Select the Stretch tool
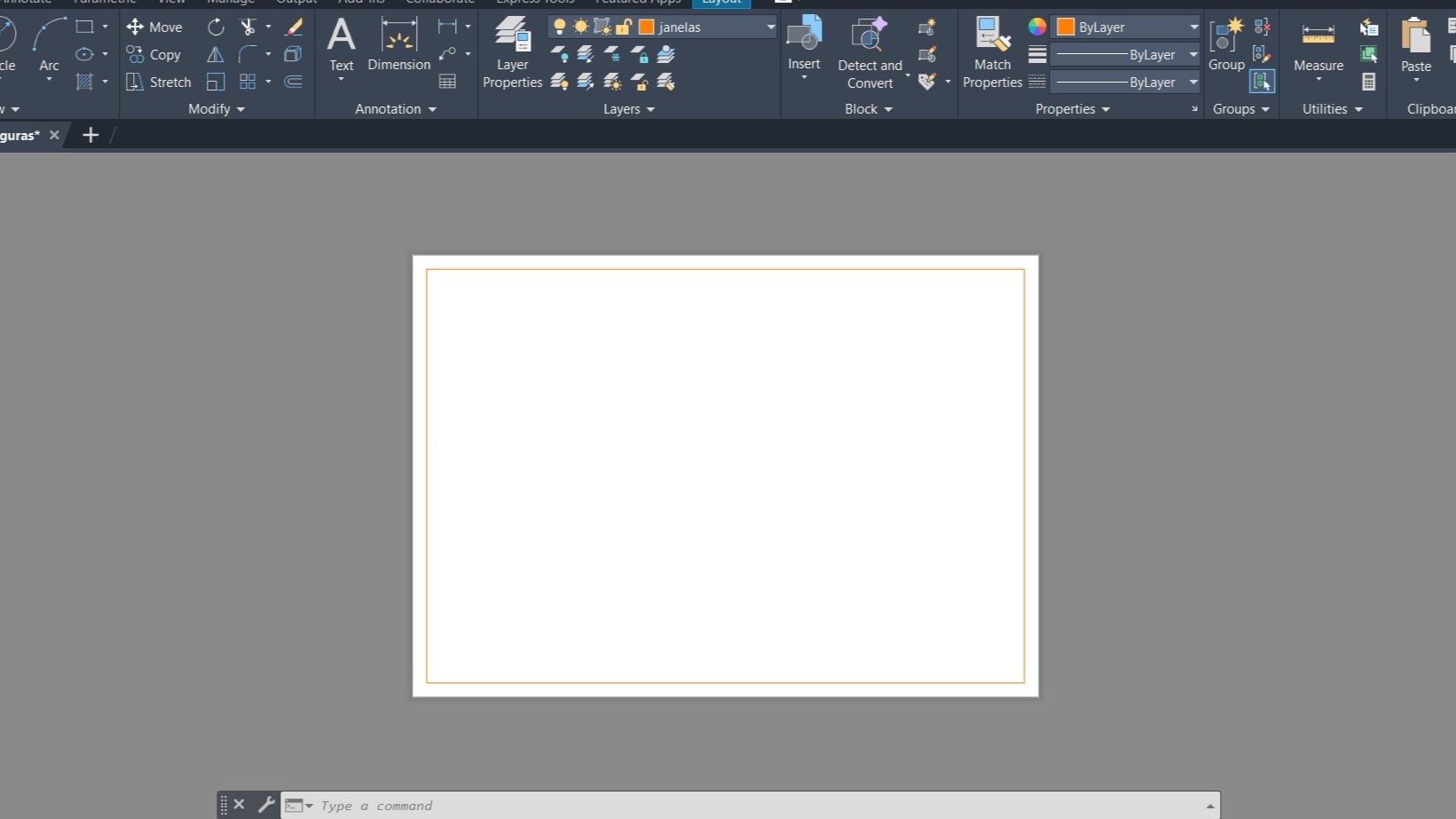Screen dimensions: 1456x819 tap(159, 82)
